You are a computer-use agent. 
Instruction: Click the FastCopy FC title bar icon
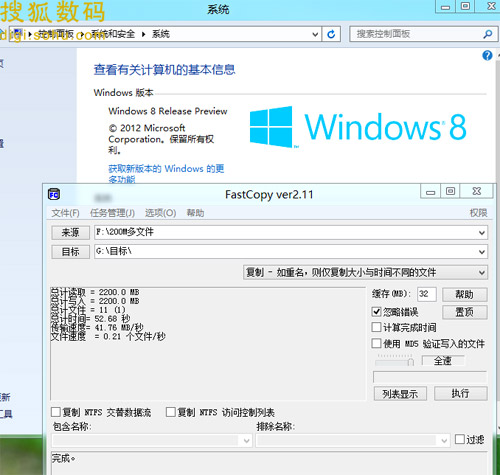coord(54,194)
